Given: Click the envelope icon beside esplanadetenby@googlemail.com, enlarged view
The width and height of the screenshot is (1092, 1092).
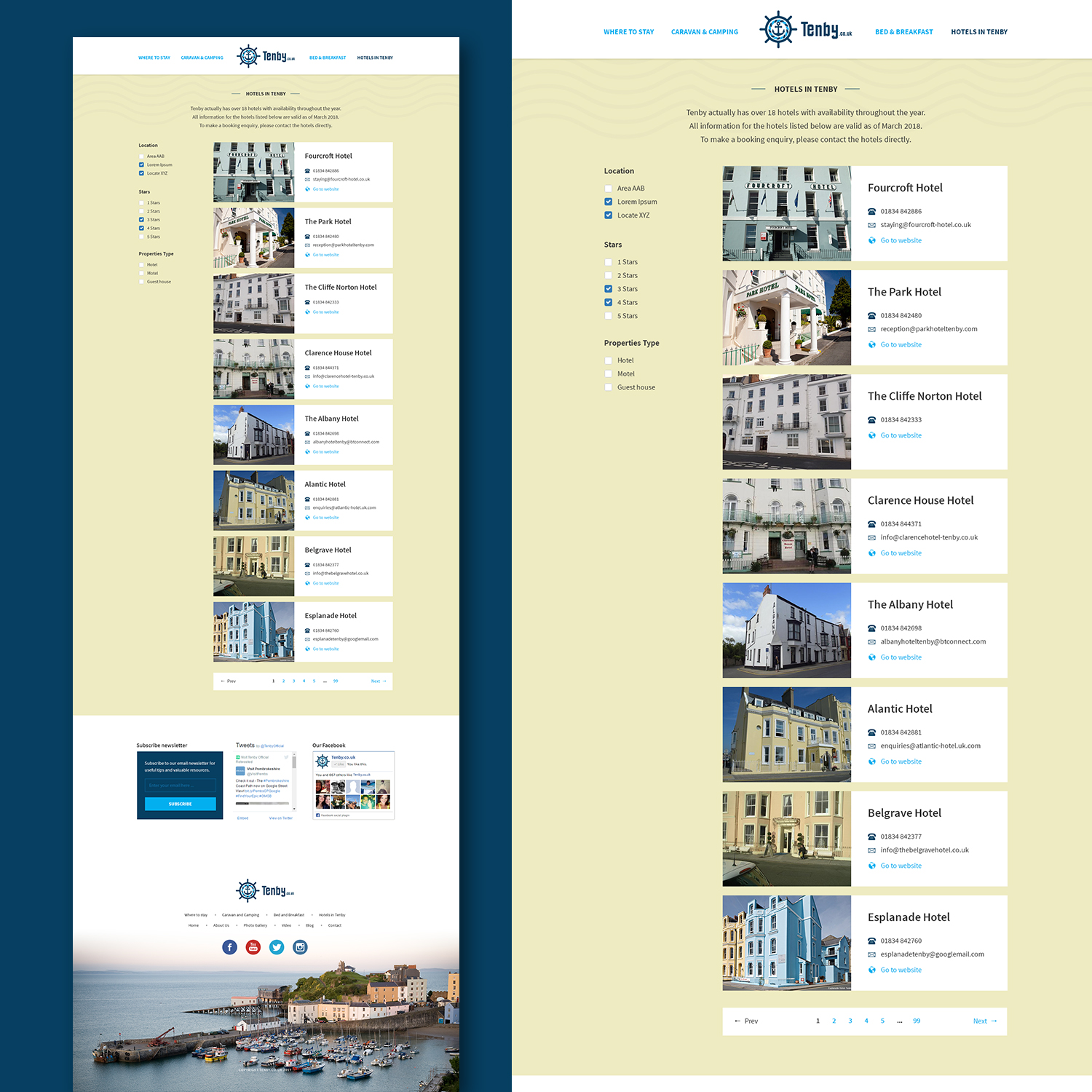Looking at the screenshot, I should 872,954.
